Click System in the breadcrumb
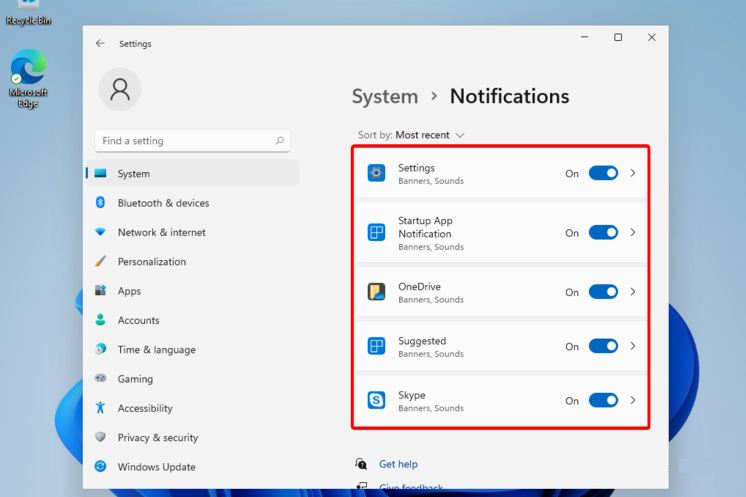 tap(385, 97)
